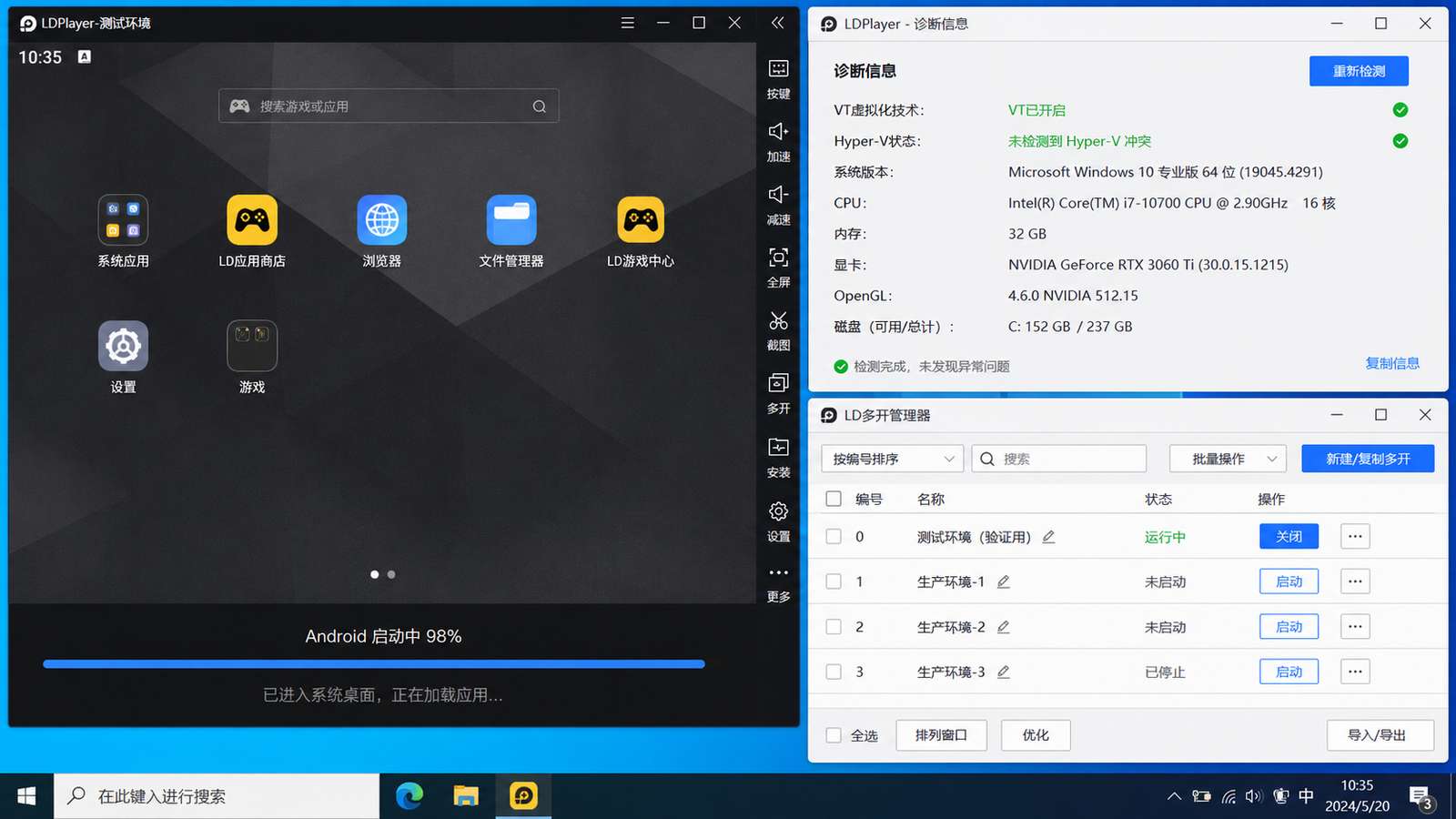This screenshot has height=819, width=1456.
Task: Switch to the second home-screen page dot
Action: tap(391, 574)
